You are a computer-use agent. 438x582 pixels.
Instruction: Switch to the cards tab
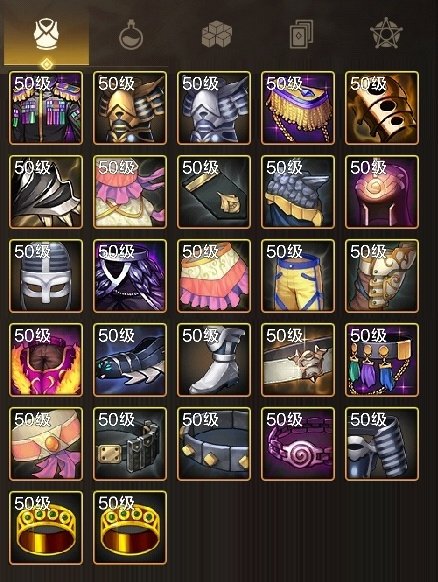[x=301, y=34]
